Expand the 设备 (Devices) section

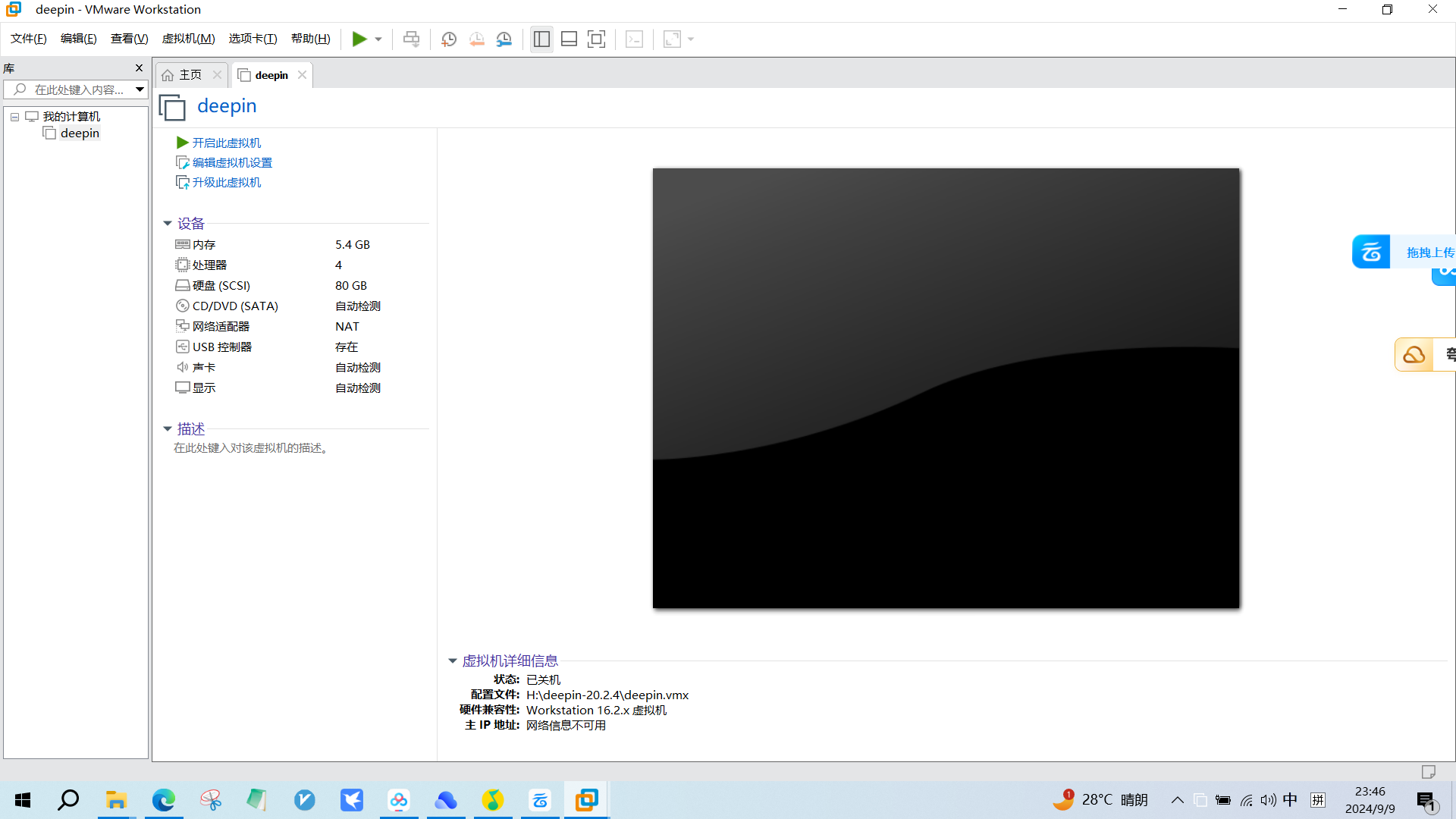point(190,222)
